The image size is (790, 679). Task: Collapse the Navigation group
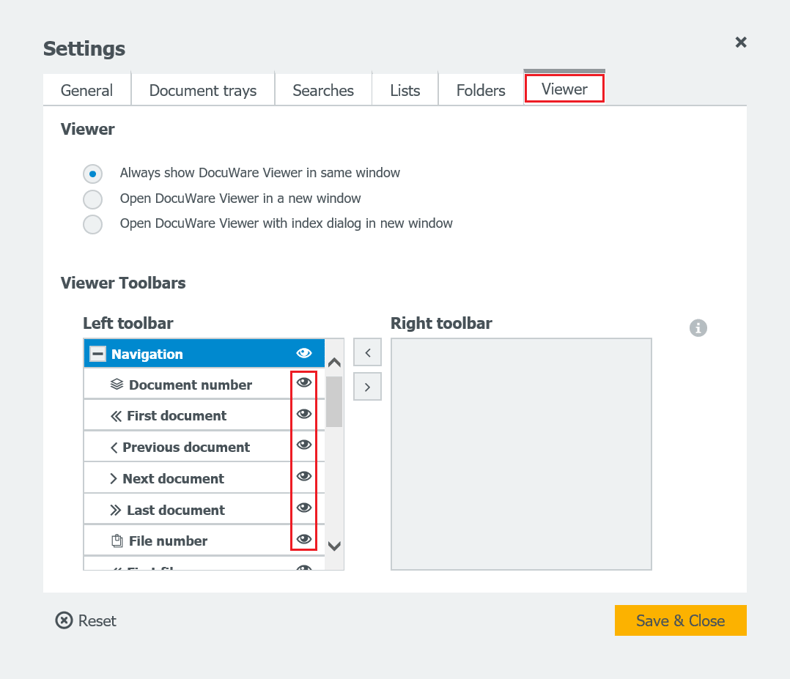pos(98,354)
